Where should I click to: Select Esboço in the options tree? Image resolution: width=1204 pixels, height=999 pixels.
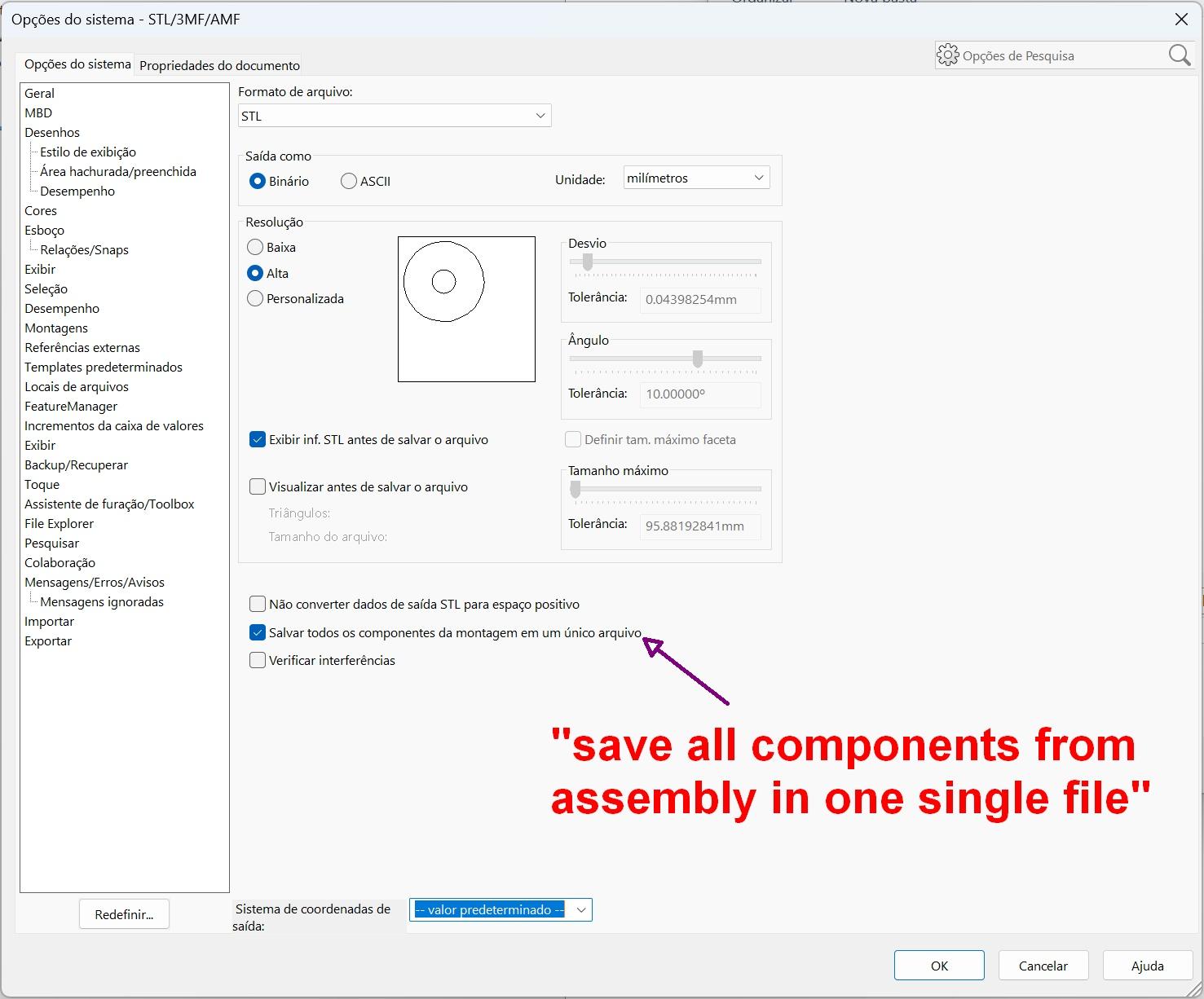coord(44,230)
